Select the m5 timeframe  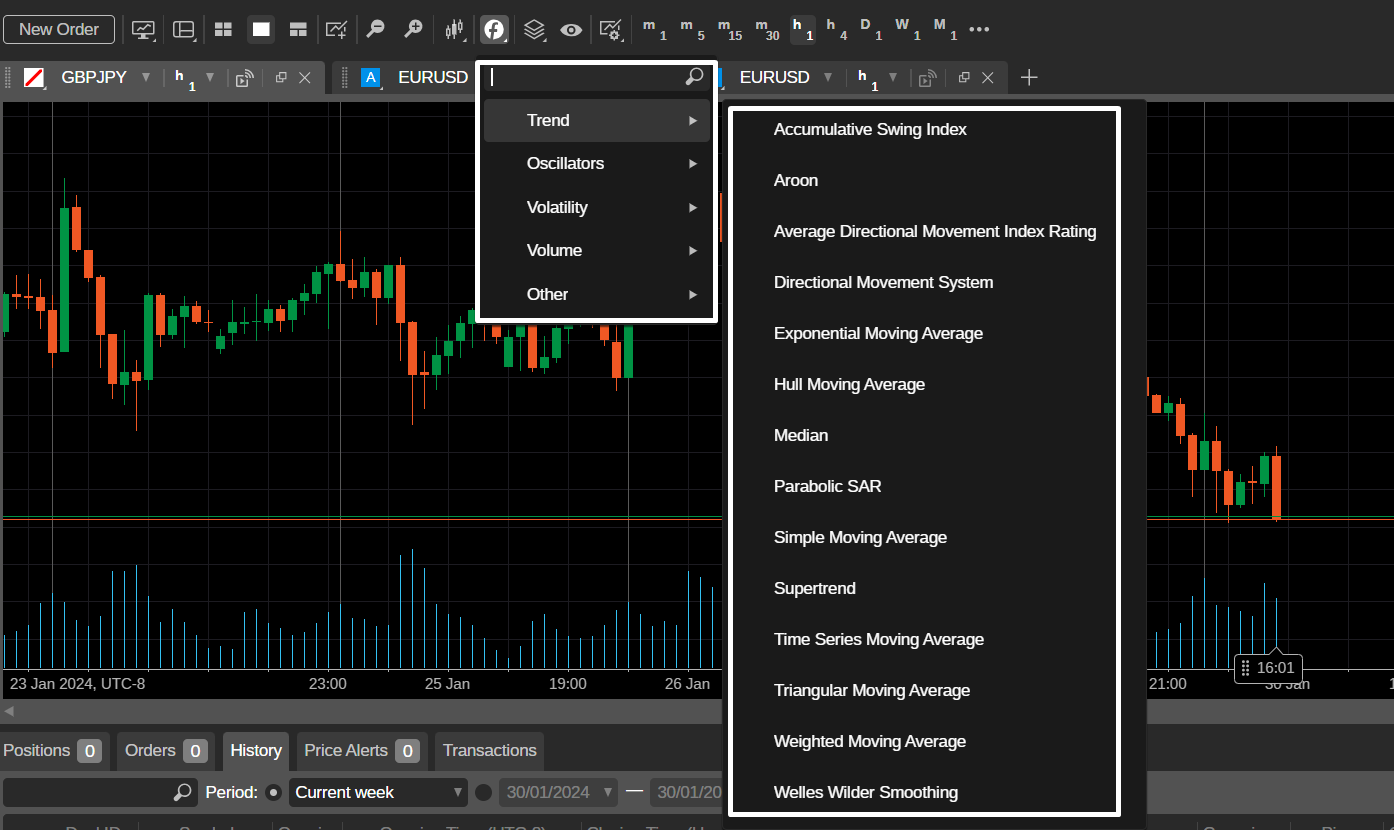pyautogui.click(x=692, y=29)
